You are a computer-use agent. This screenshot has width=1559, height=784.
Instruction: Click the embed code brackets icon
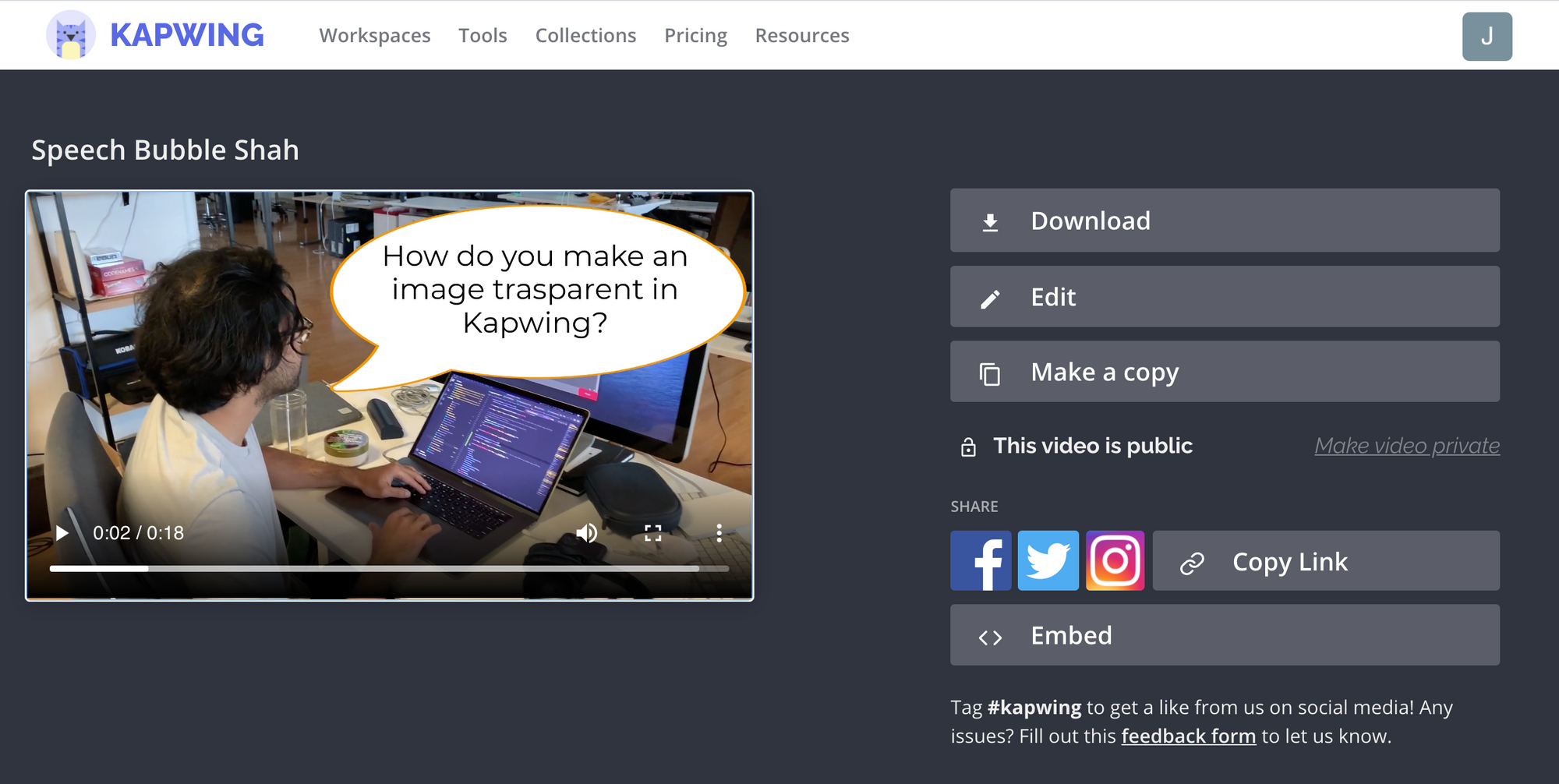click(x=991, y=635)
